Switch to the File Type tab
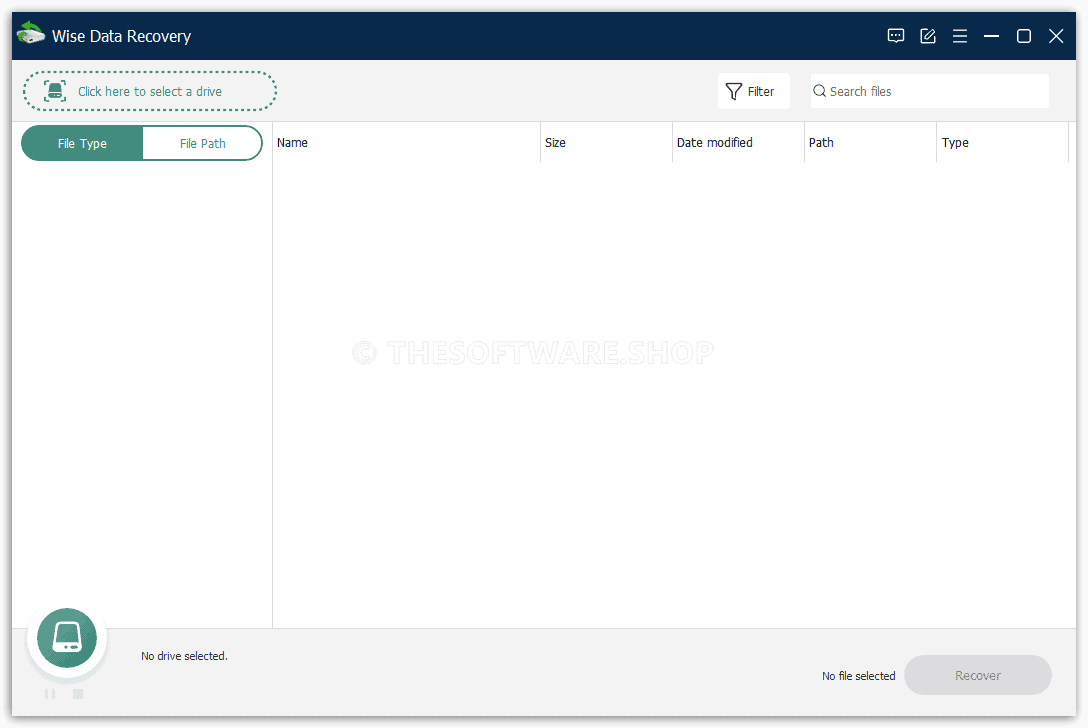The image size is (1088, 728). 82,143
